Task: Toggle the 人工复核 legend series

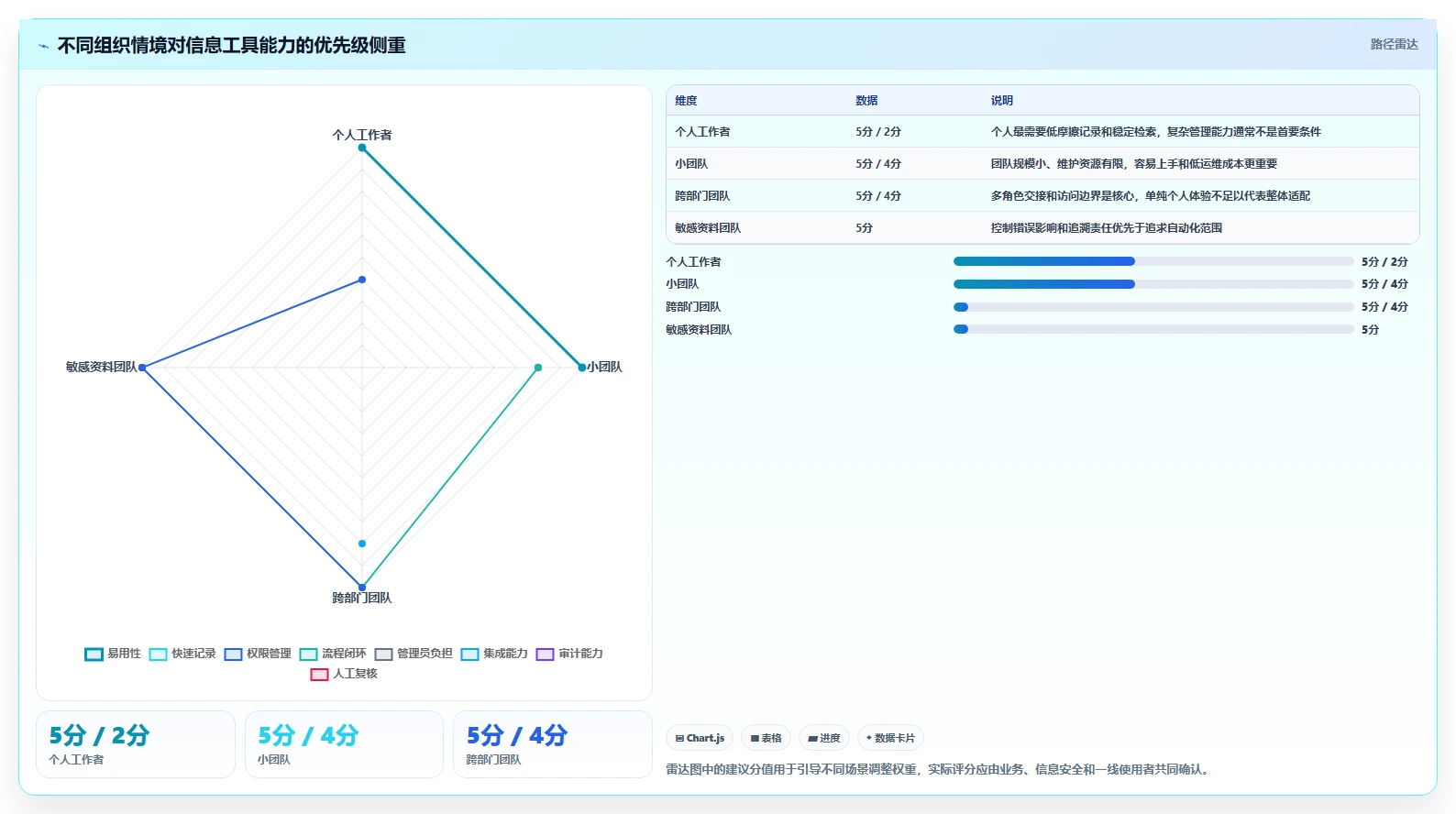Action: click(344, 674)
